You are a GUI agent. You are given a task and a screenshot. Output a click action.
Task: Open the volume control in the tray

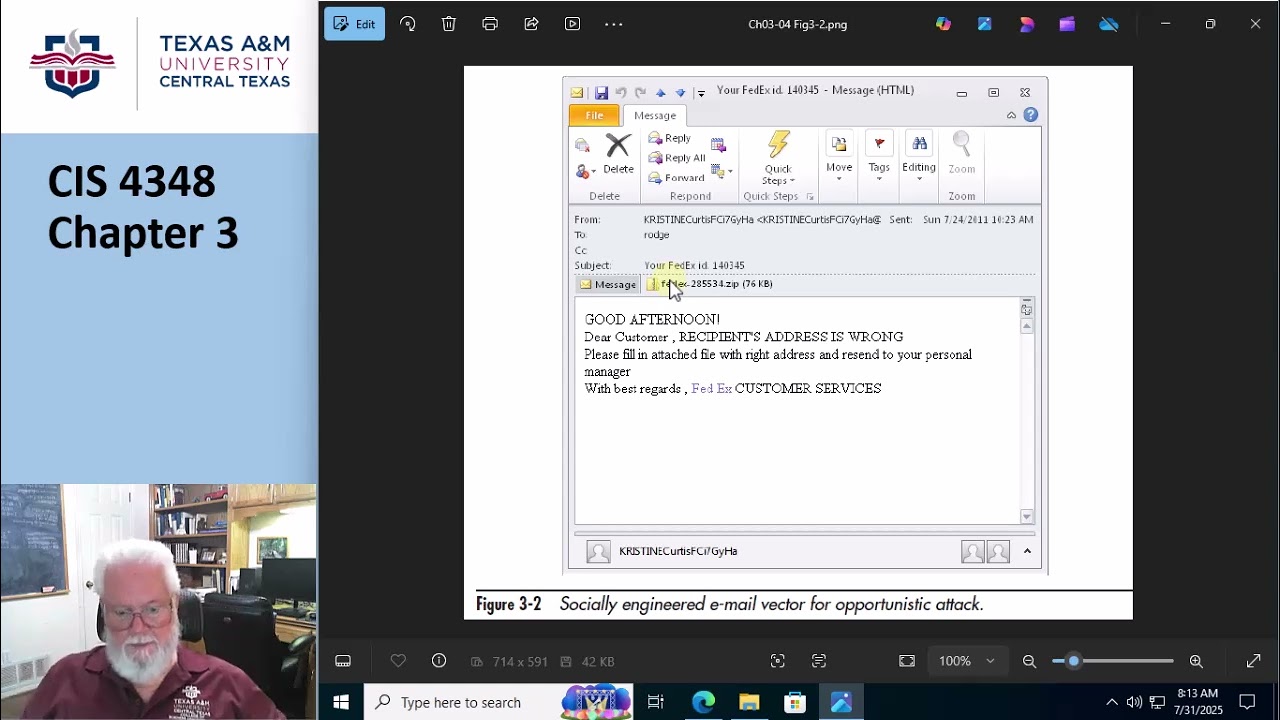[x=1134, y=702]
